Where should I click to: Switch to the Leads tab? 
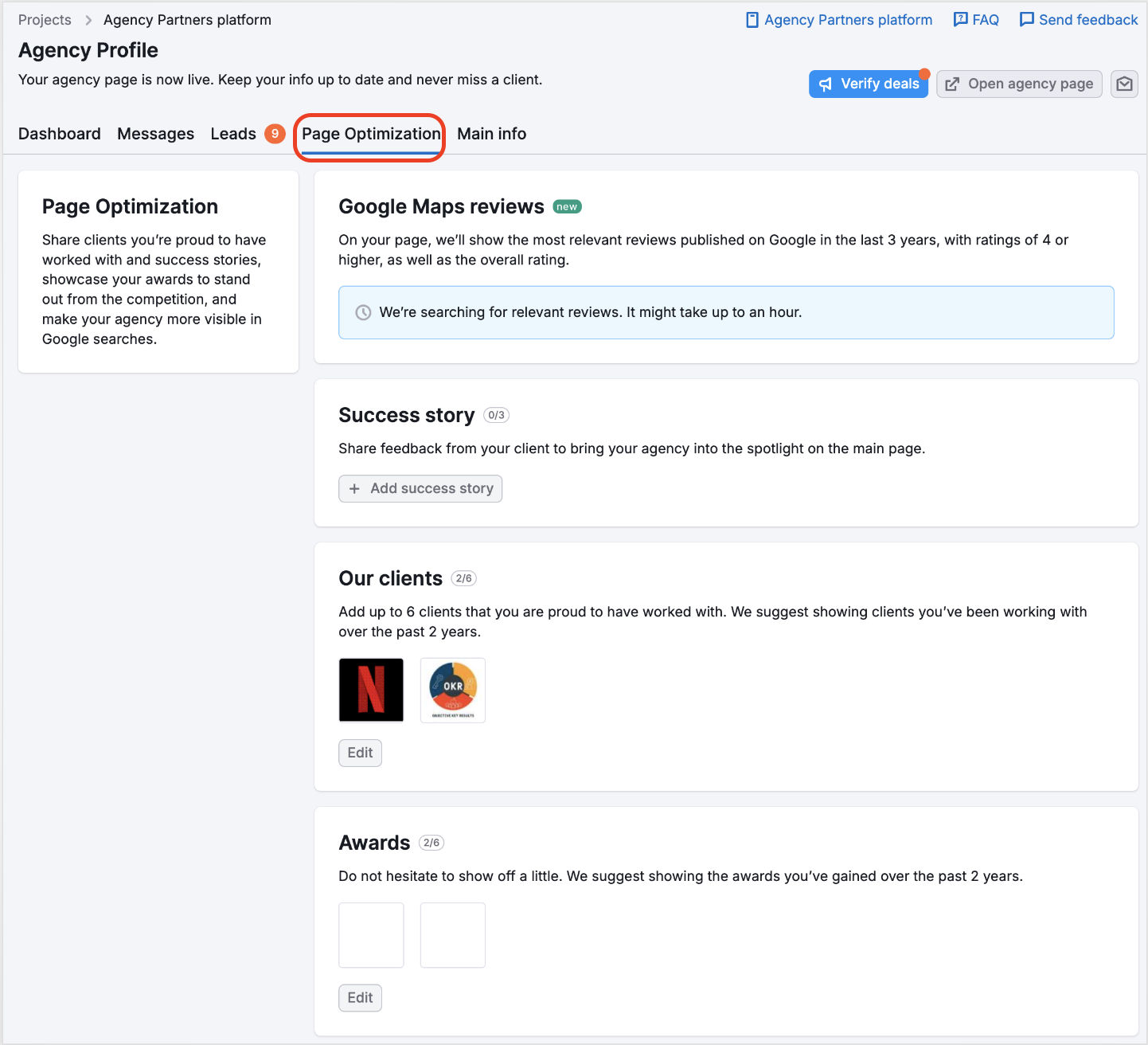[x=232, y=134]
